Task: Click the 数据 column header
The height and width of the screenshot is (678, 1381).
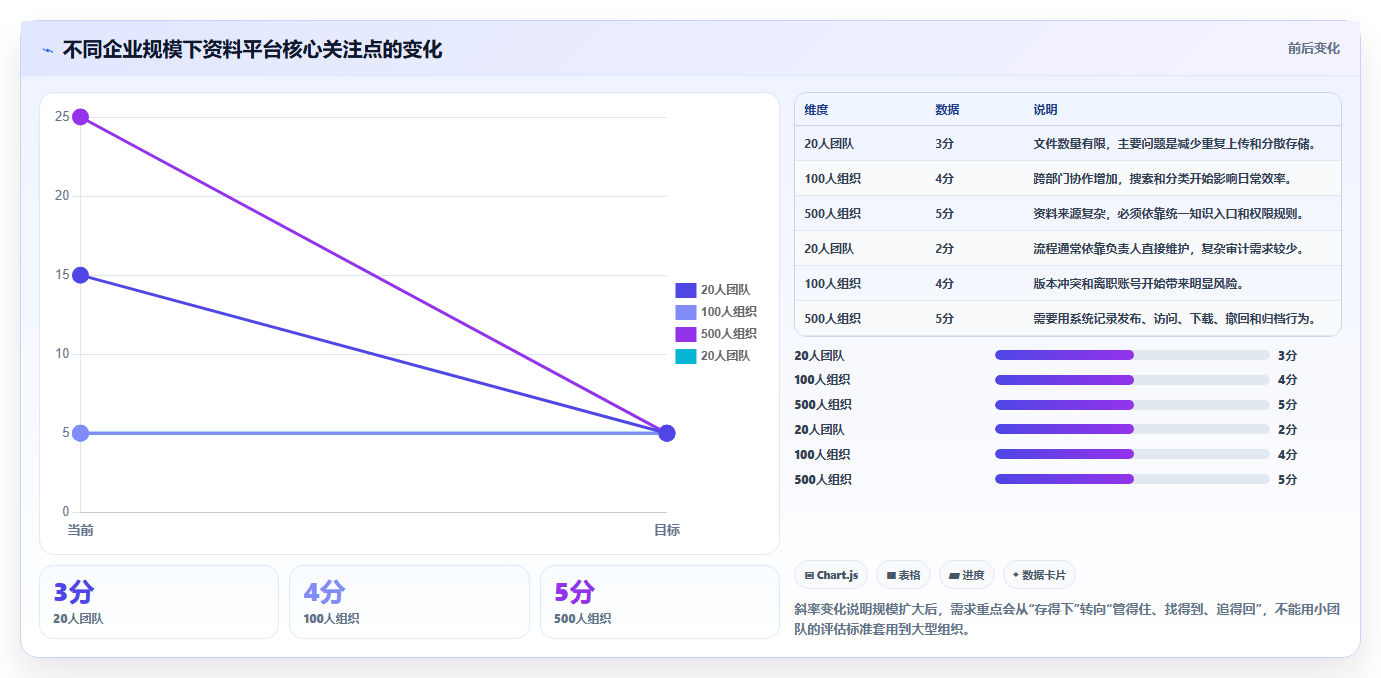Action: point(947,110)
